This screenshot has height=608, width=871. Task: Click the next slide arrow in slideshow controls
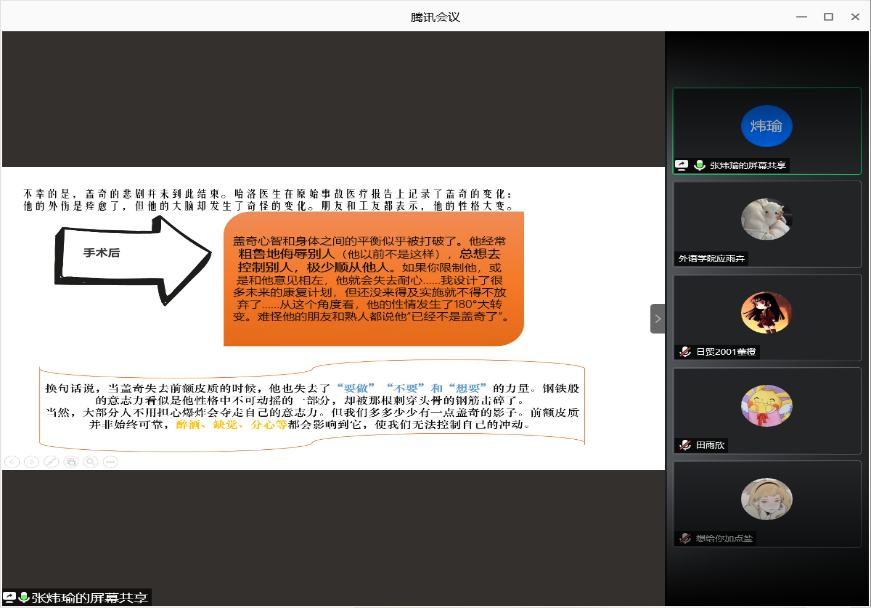pyautogui.click(x=31, y=461)
